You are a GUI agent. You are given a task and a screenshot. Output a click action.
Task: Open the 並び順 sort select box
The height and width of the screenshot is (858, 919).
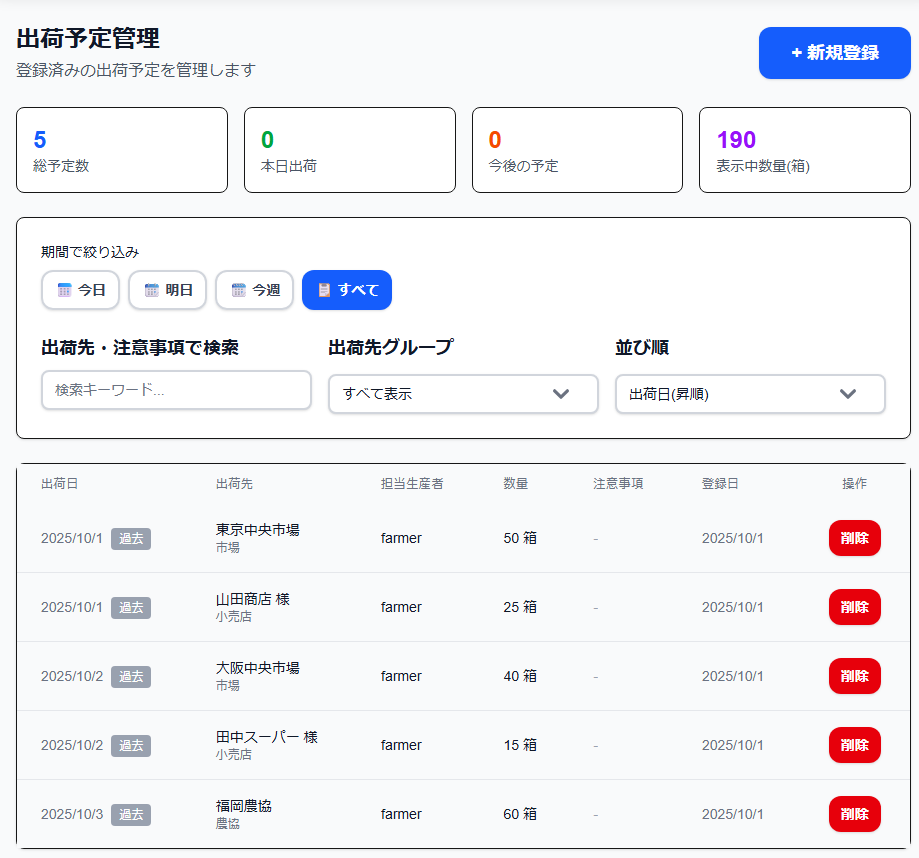[750, 394]
